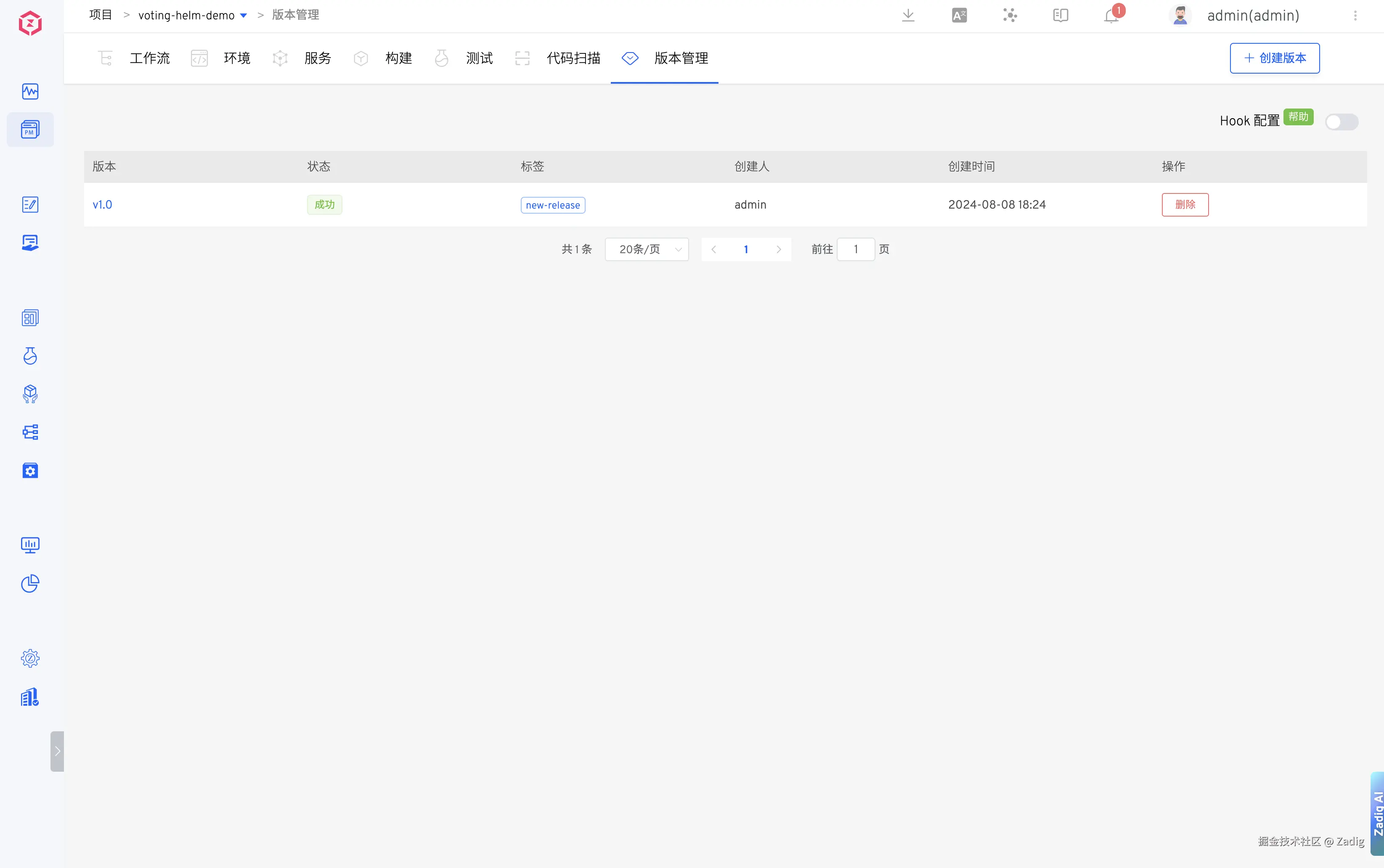Viewport: 1384px width, 868px height.
Task: Open system settings gear sidebar icon
Action: point(30,658)
